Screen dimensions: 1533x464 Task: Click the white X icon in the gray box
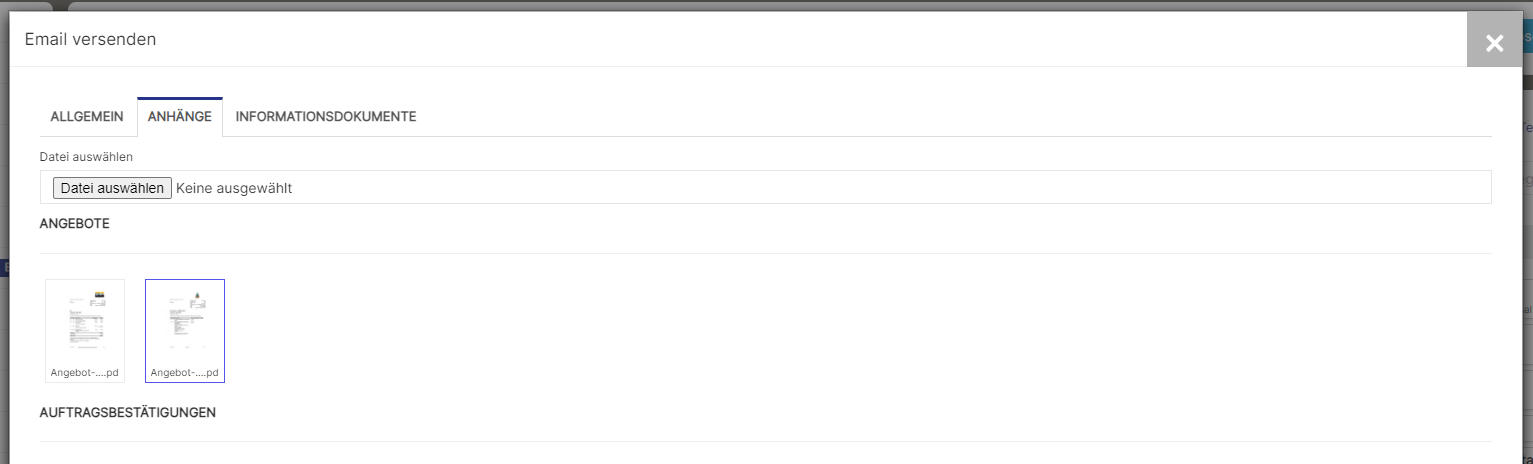1494,42
